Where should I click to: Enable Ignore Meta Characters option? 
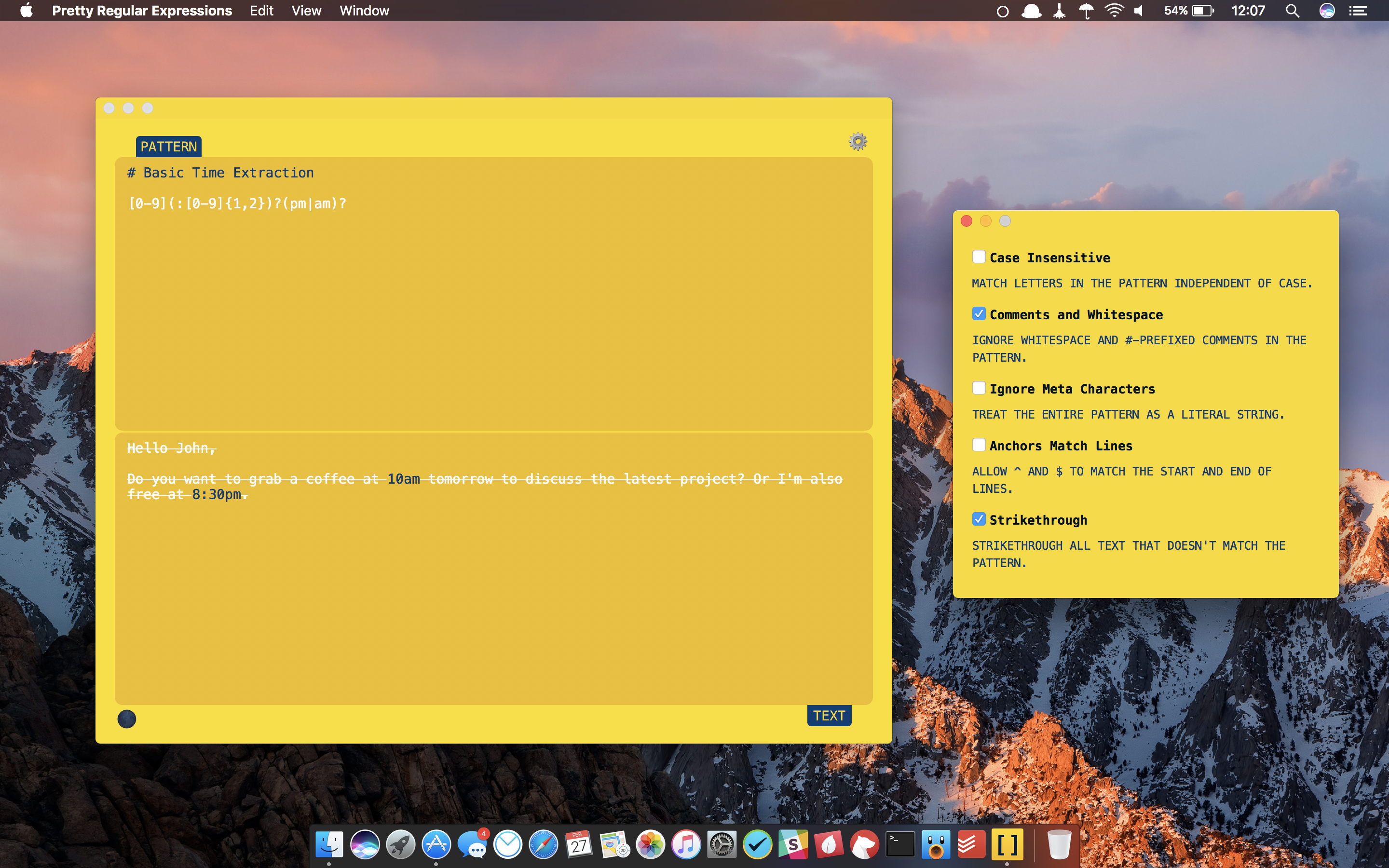pyautogui.click(x=979, y=388)
